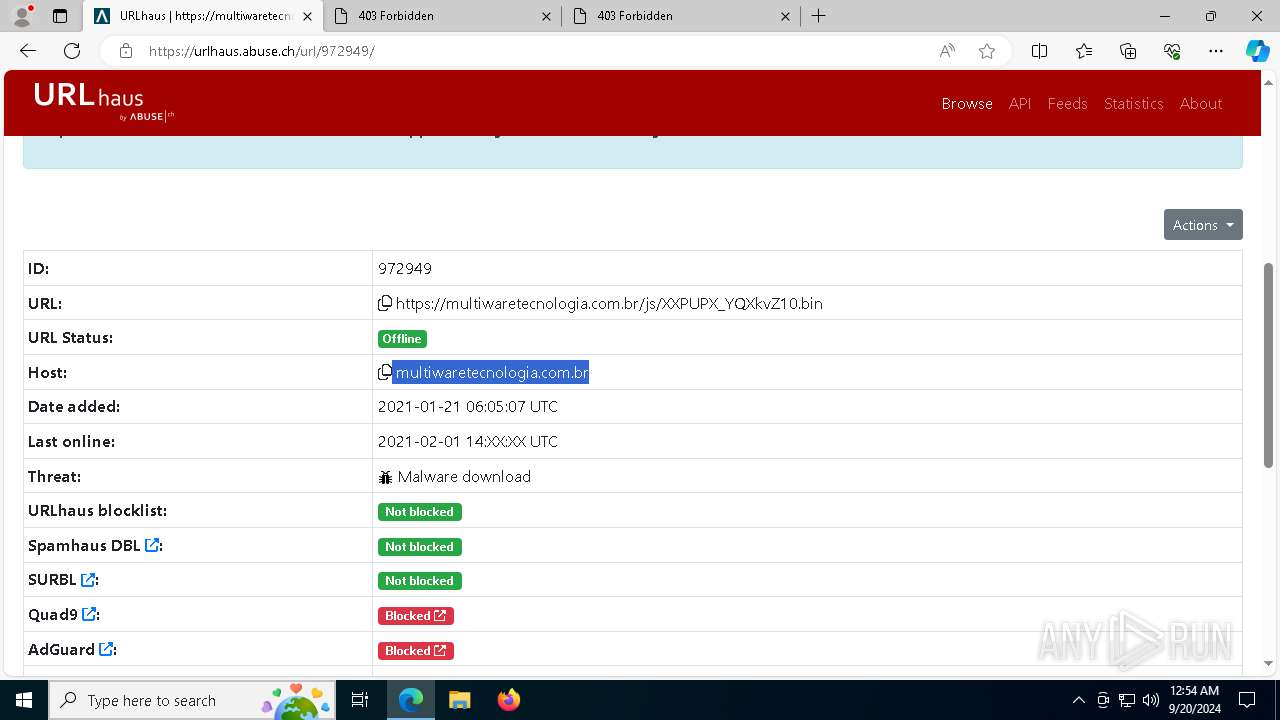Image resolution: width=1280 pixels, height=720 pixels.
Task: Open Windows Start menu
Action: click(x=24, y=700)
